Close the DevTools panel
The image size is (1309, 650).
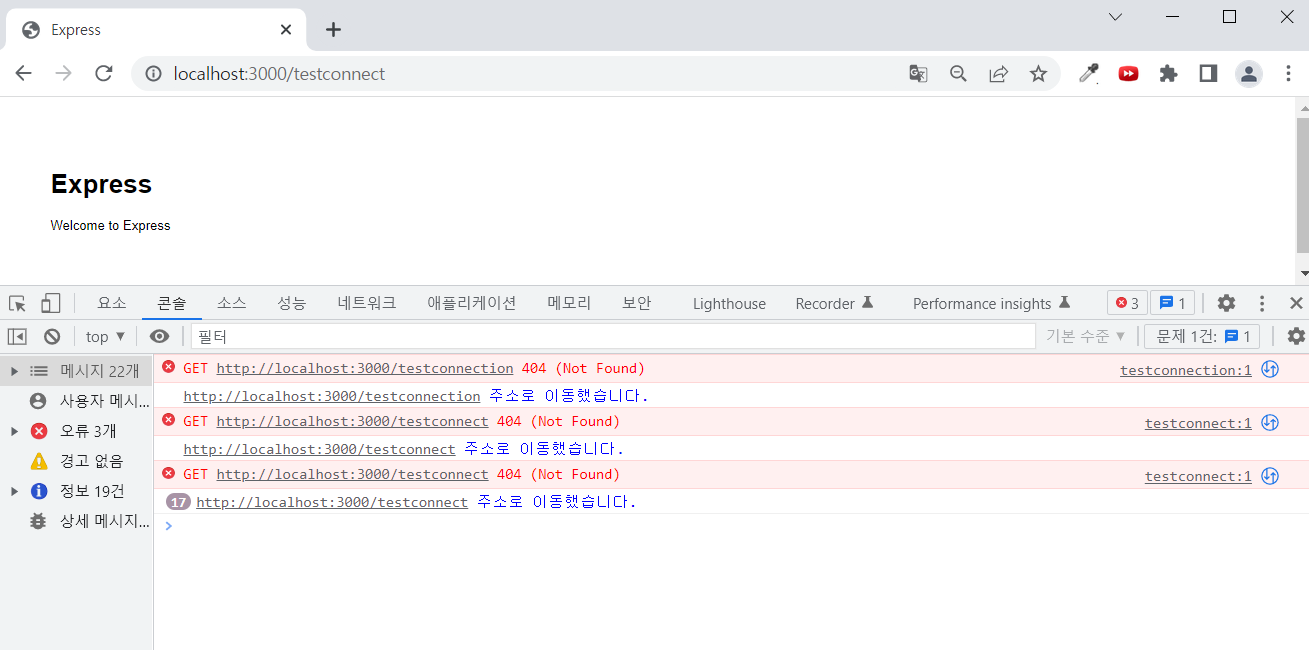(x=1296, y=303)
